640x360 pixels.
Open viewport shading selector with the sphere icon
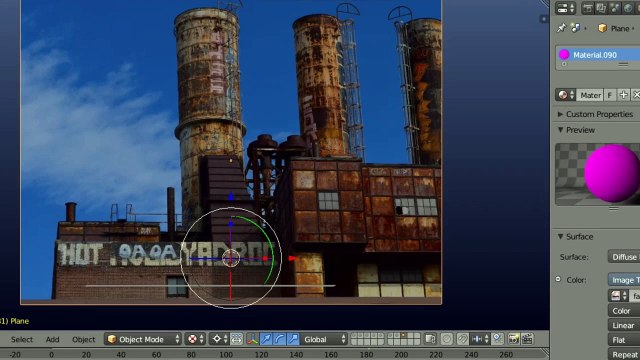(195, 339)
